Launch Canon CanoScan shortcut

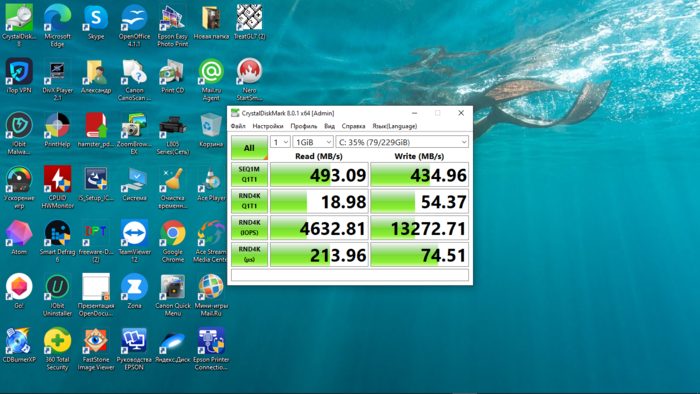(134, 79)
